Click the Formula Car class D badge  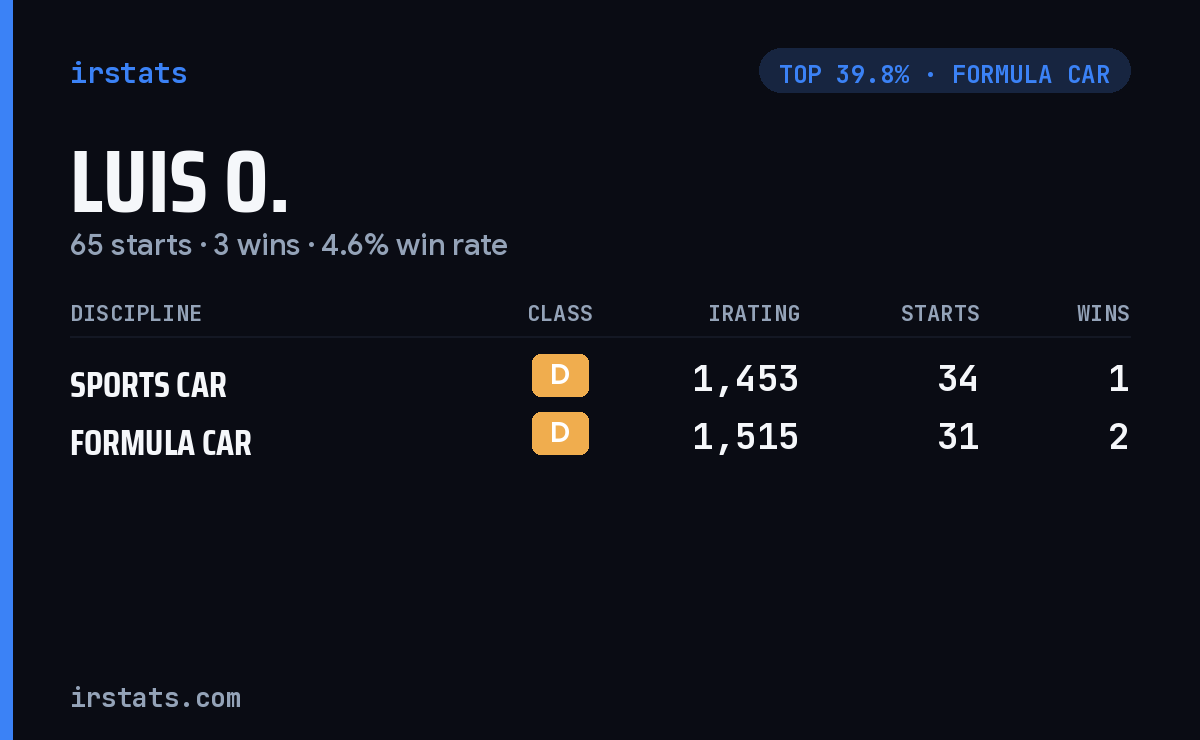560,434
